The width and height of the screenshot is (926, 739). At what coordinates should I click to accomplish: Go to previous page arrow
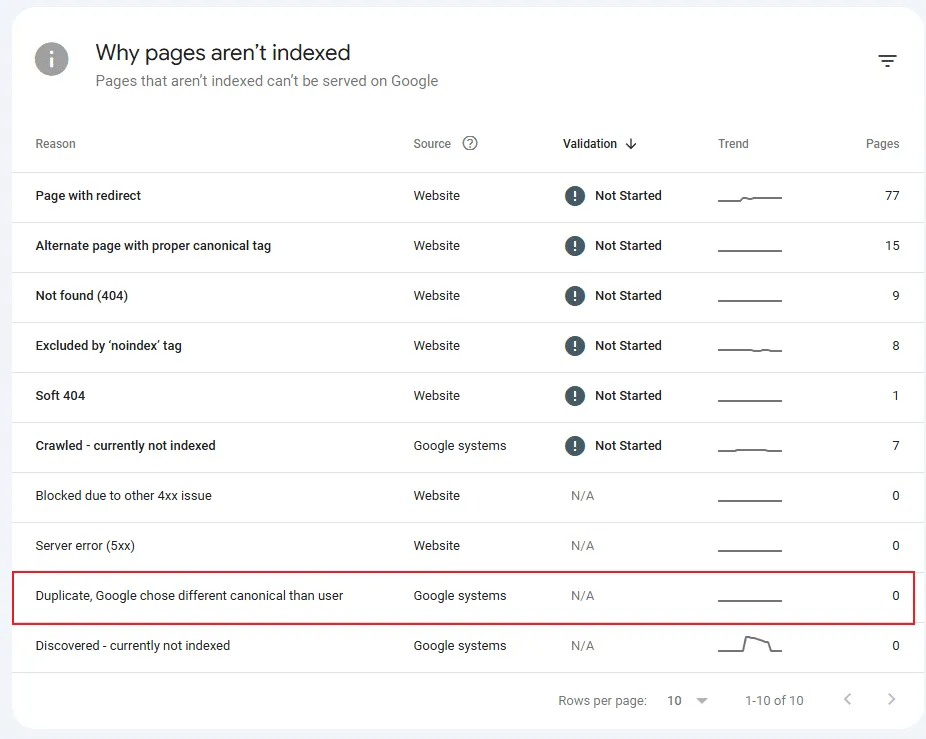click(x=847, y=700)
